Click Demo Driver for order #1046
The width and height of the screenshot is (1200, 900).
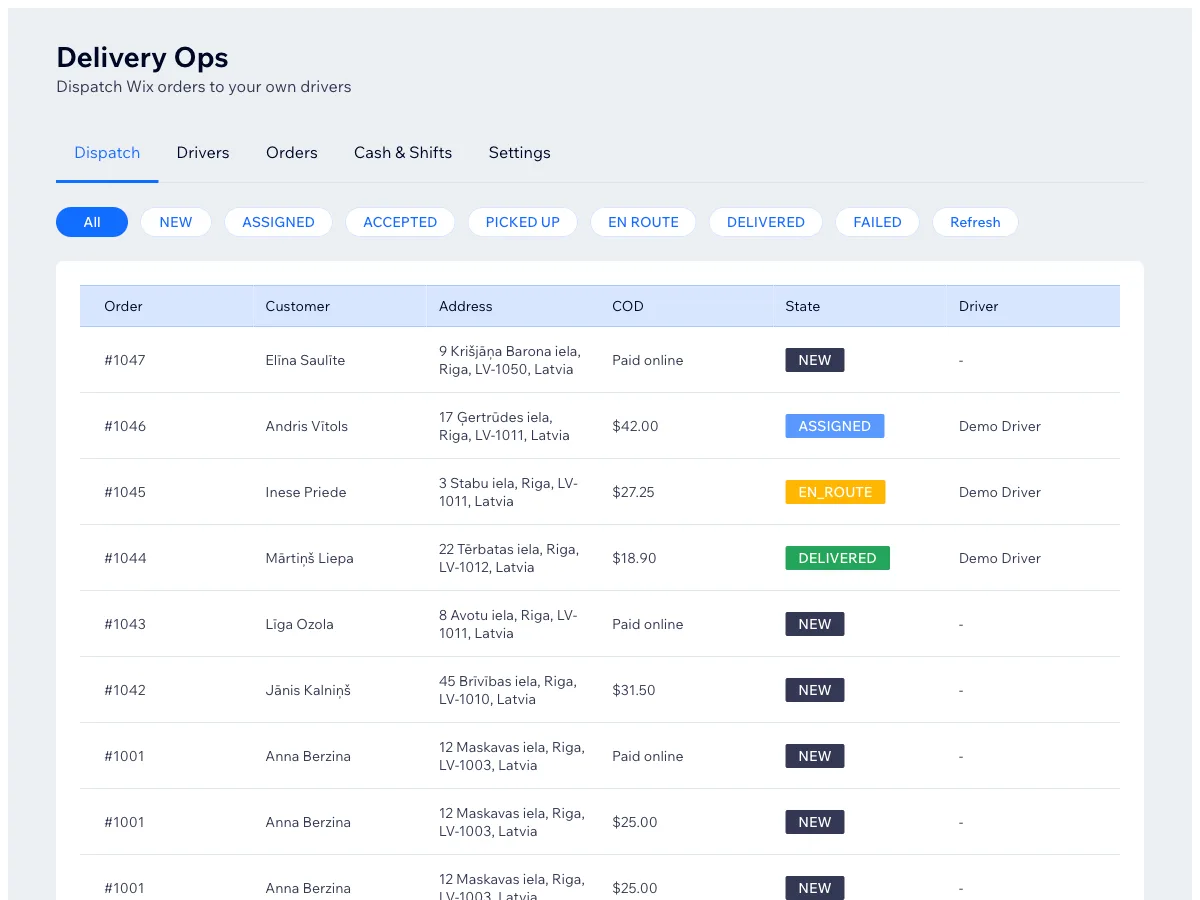pos(1000,426)
